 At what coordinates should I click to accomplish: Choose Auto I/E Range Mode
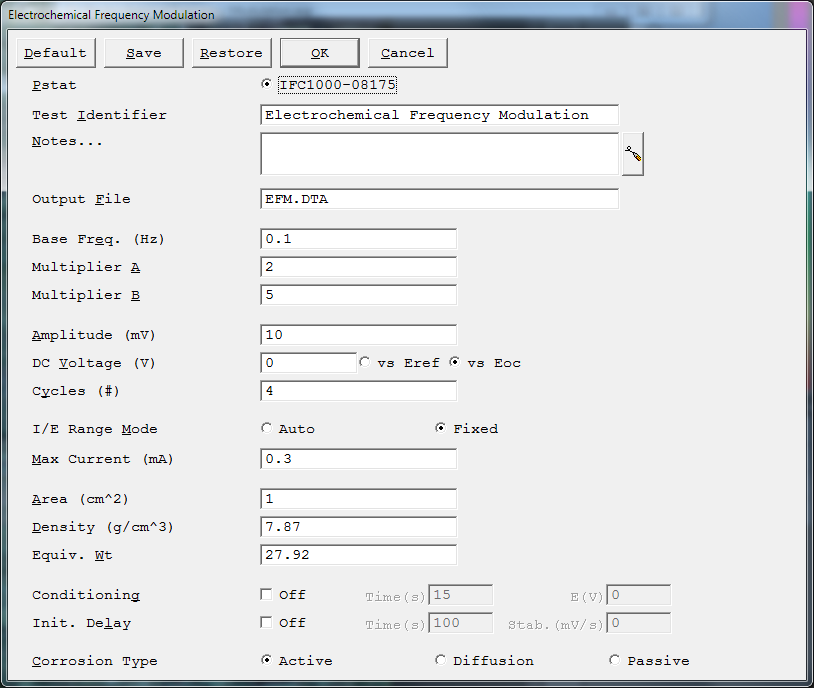pos(266,428)
